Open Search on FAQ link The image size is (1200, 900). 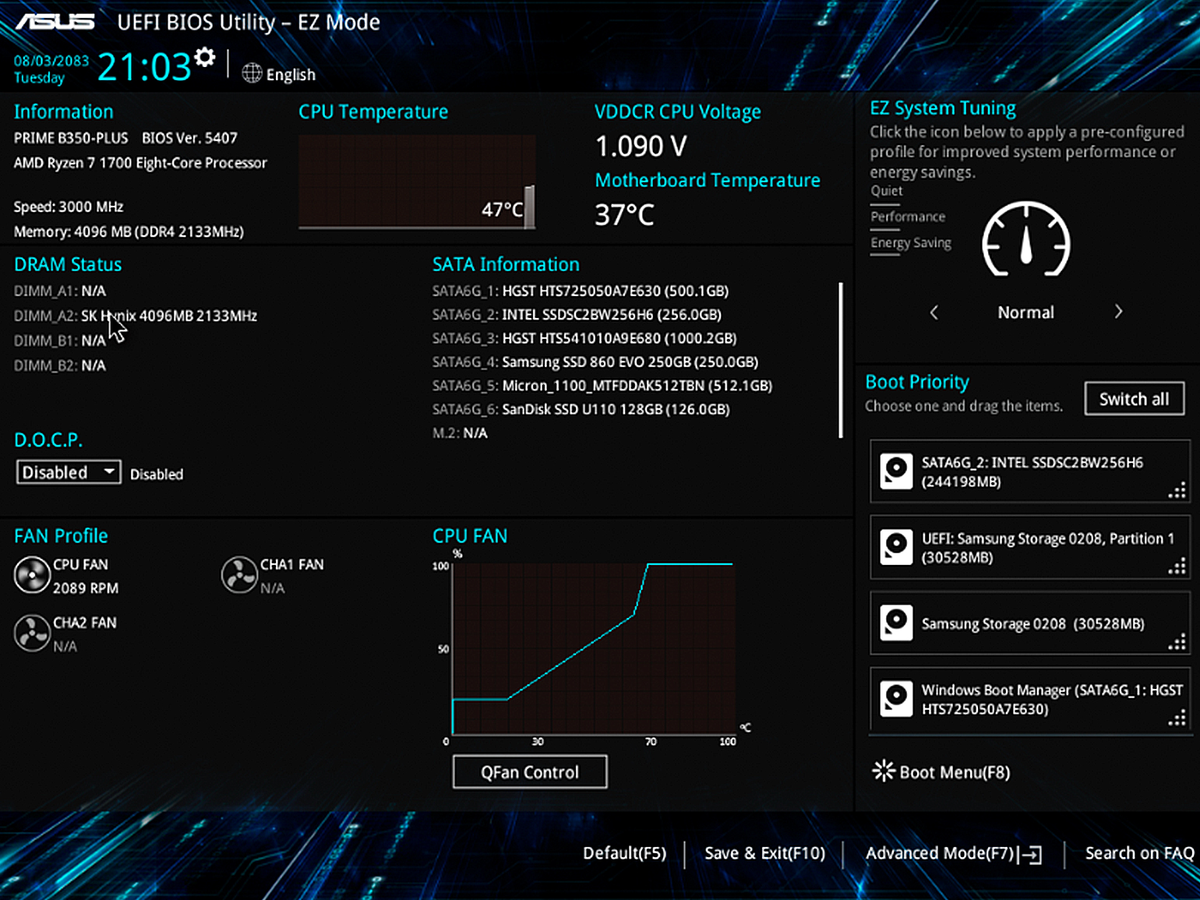point(1140,853)
